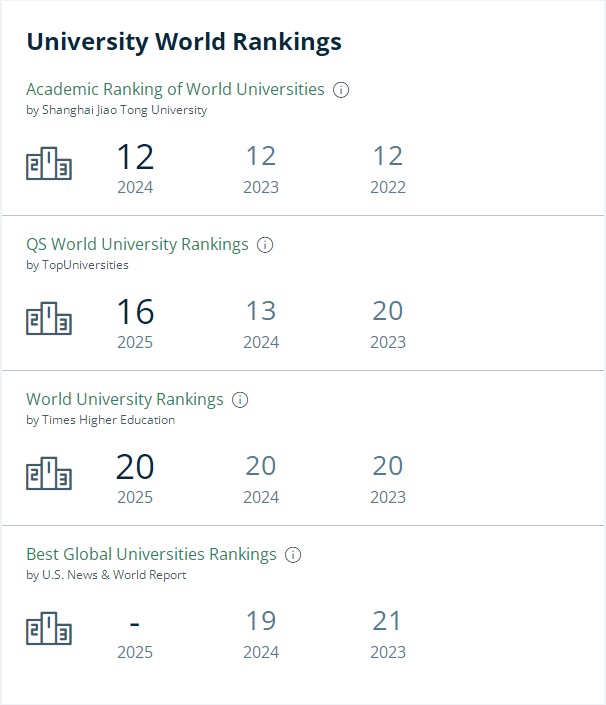Select QS 2024 rank value 13
606x705 pixels.
tap(261, 311)
